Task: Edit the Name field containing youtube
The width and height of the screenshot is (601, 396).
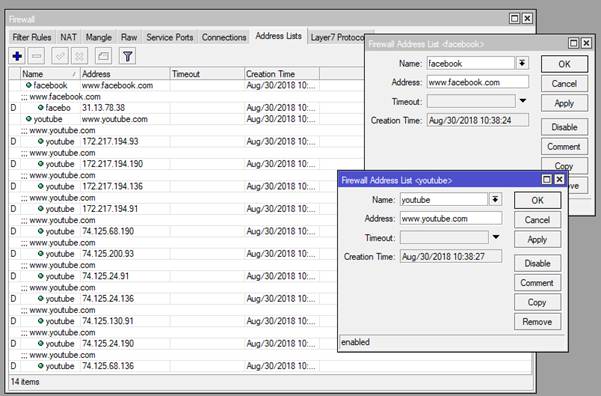Action: pyautogui.click(x=444, y=199)
